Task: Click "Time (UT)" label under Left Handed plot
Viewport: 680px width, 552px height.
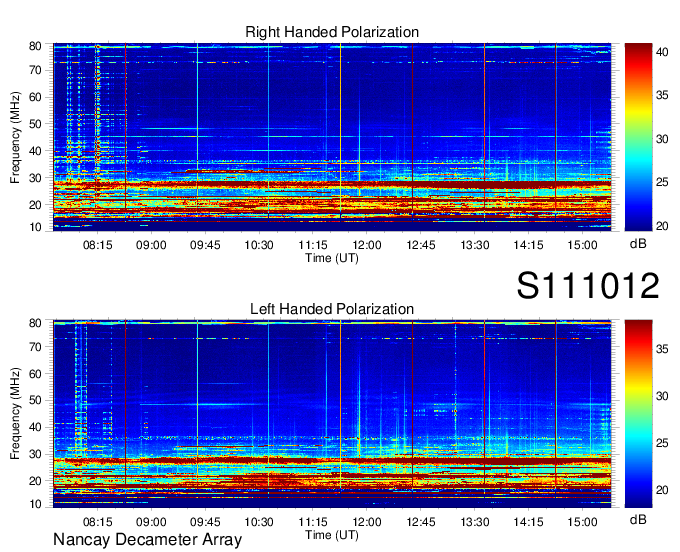Action: tap(332, 535)
